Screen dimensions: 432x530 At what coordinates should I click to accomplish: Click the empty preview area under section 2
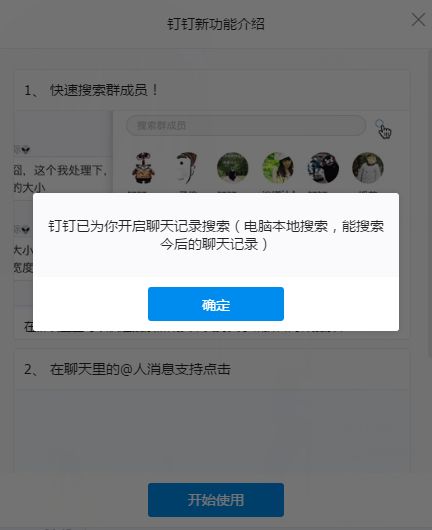tap(212, 431)
